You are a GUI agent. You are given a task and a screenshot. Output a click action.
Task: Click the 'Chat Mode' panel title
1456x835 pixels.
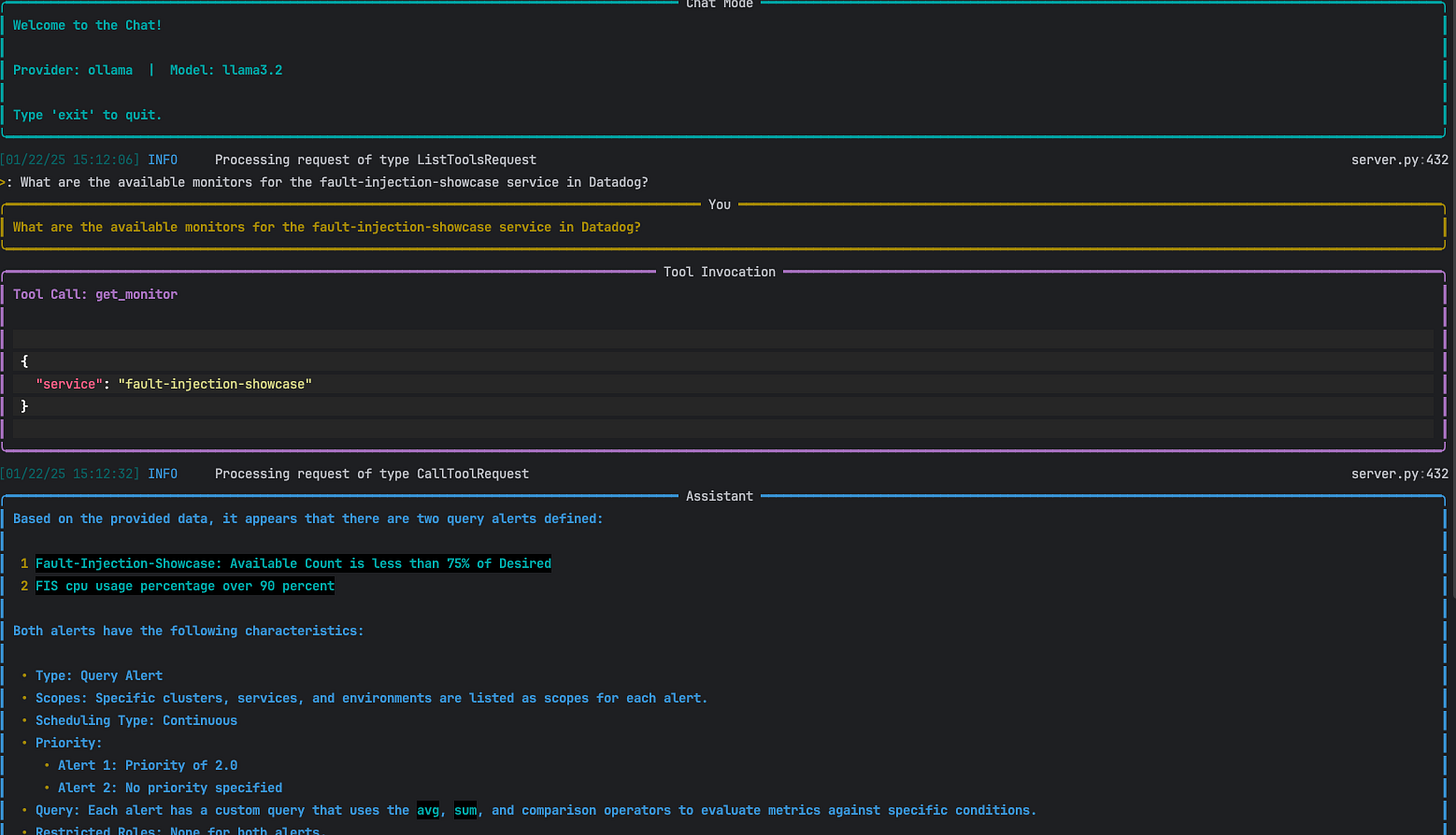pos(719,5)
